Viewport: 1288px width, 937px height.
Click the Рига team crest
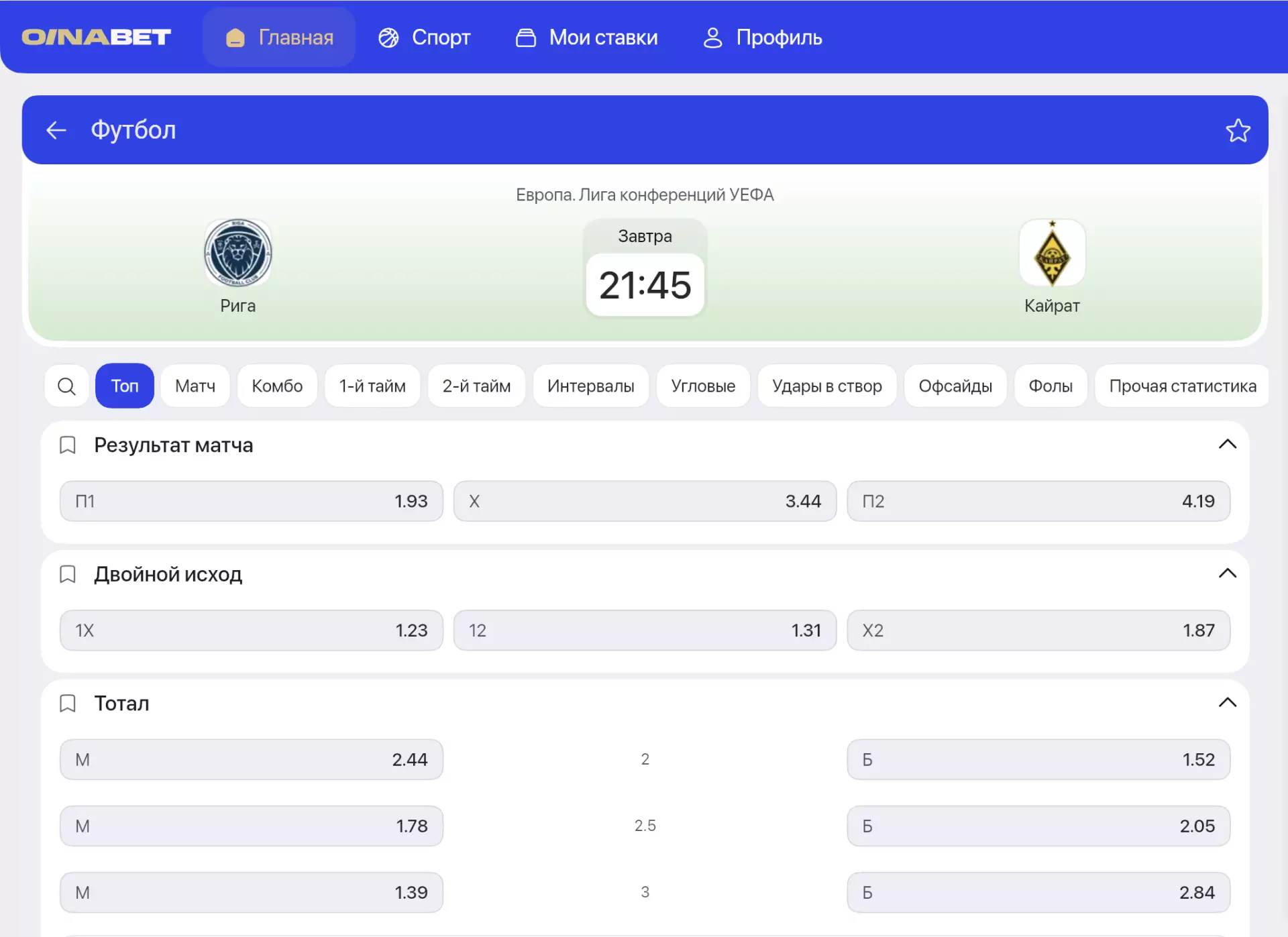pyautogui.click(x=238, y=254)
